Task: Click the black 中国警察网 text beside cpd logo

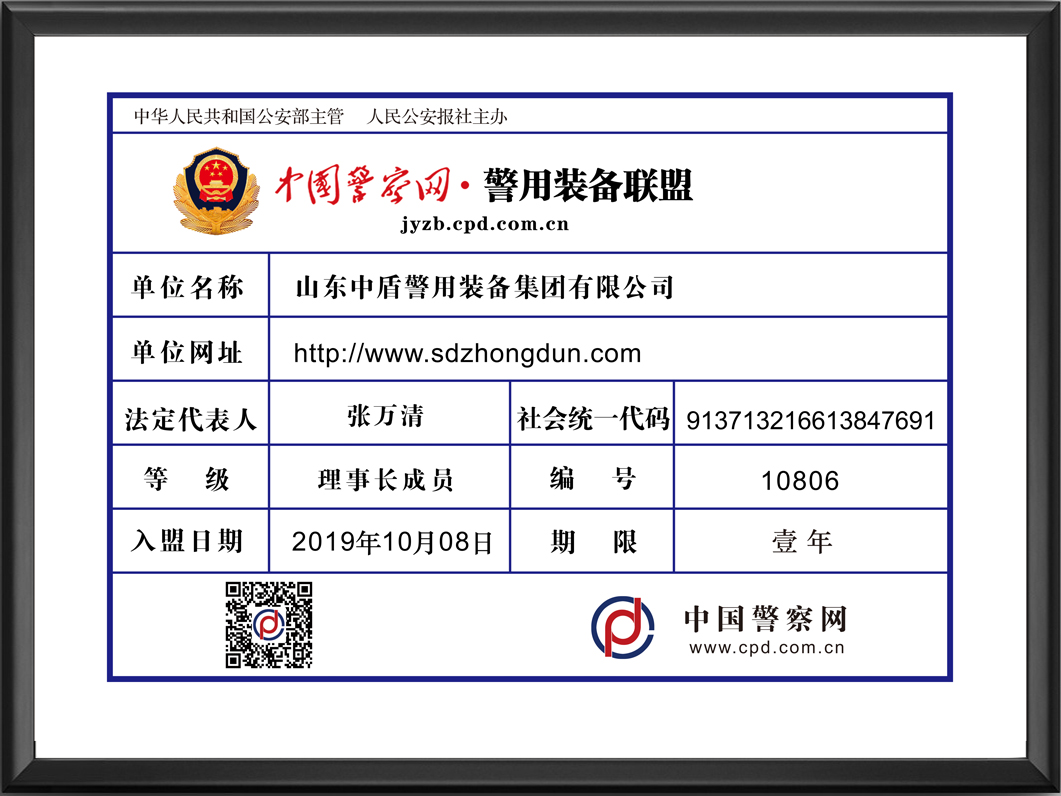Action: point(765,619)
